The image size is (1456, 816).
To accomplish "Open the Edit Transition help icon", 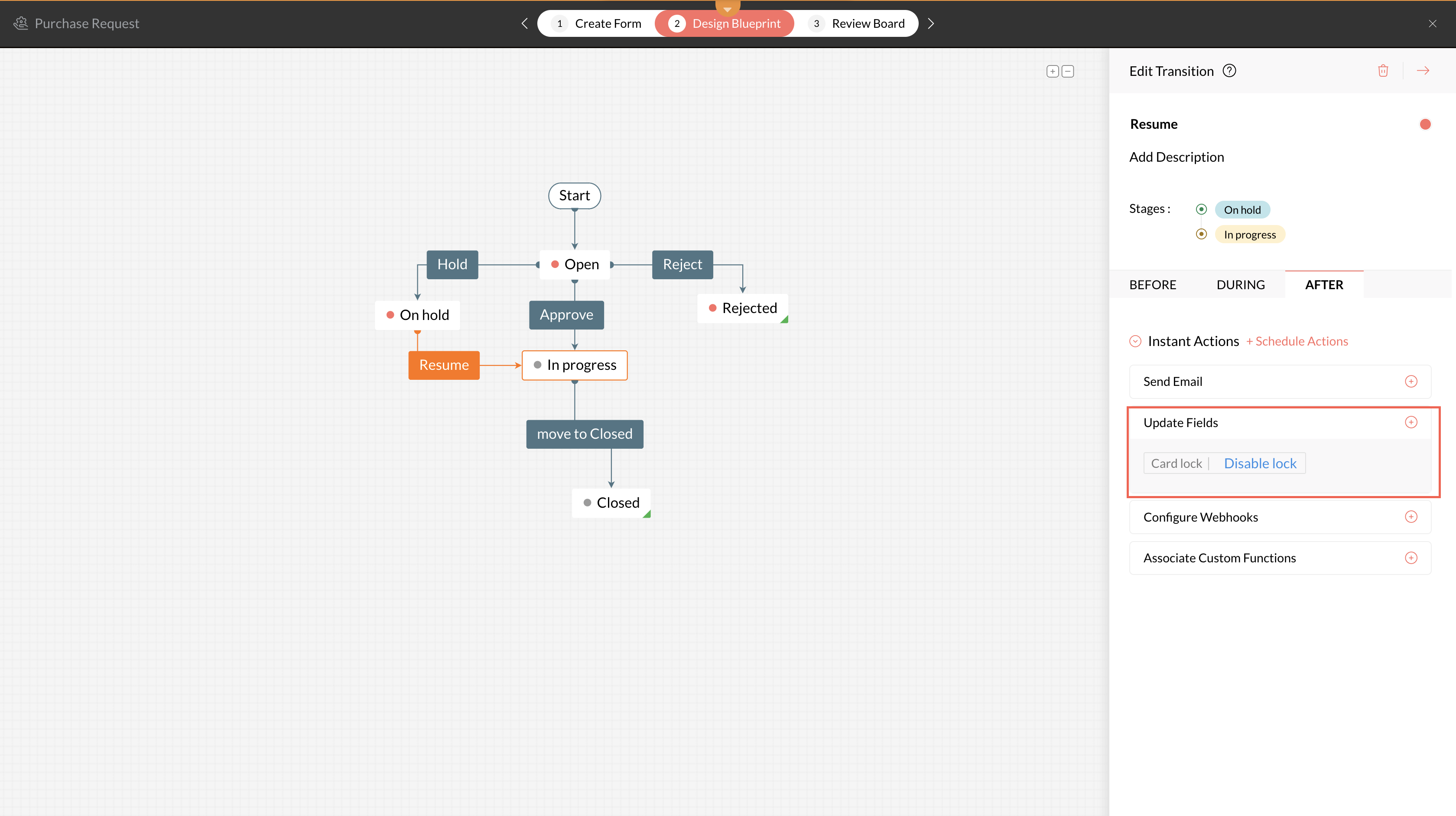I will pos(1229,71).
